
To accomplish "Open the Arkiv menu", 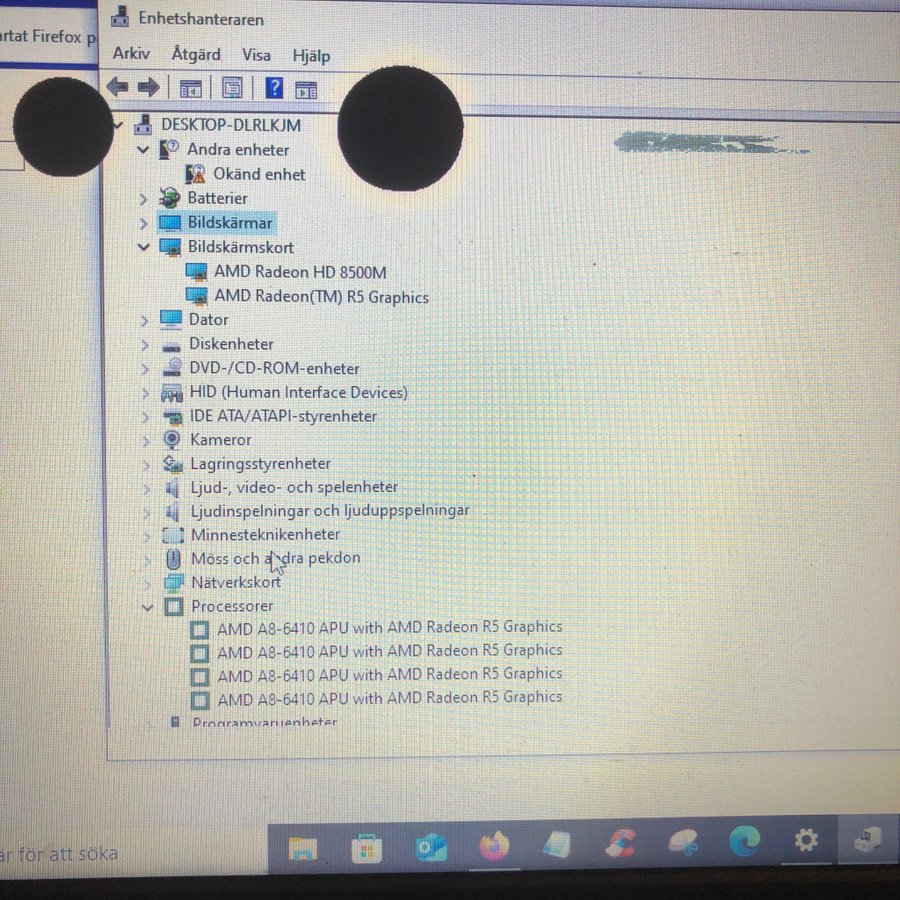I will pyautogui.click(x=131, y=53).
